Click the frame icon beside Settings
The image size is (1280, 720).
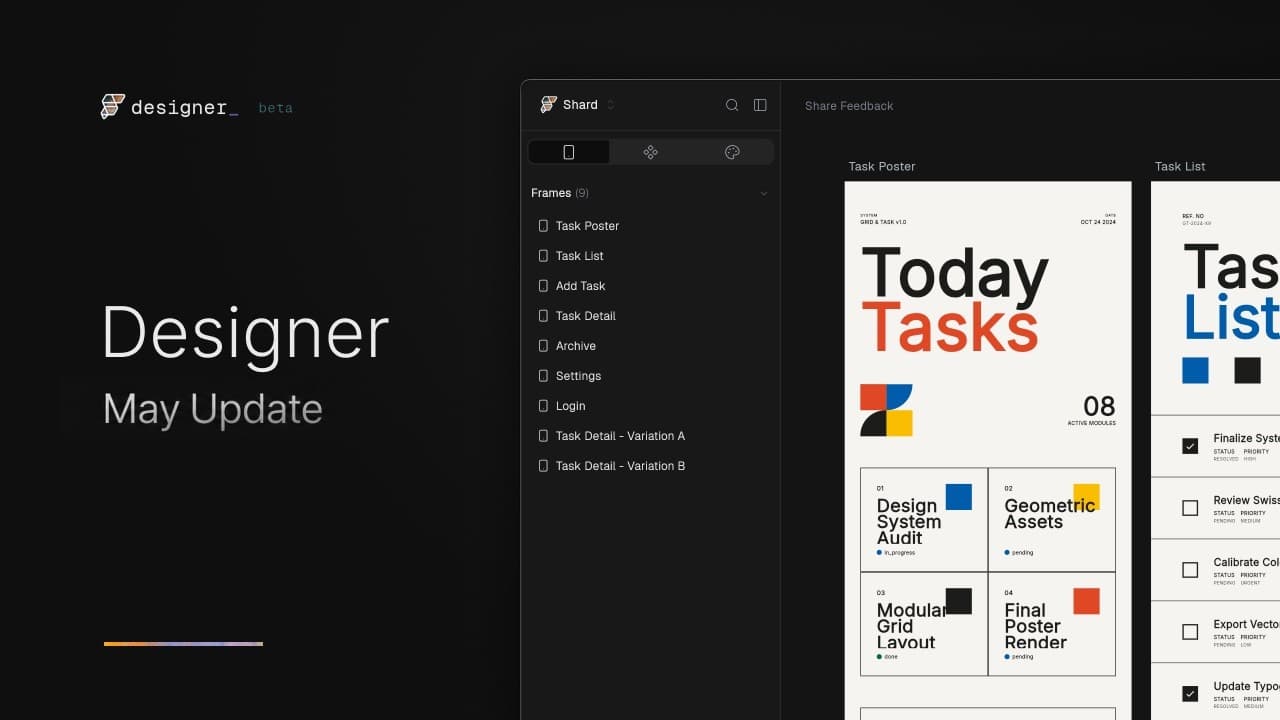[543, 376]
